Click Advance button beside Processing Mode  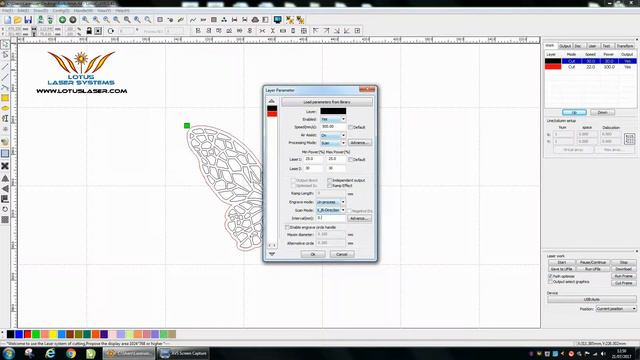[x=360, y=143]
